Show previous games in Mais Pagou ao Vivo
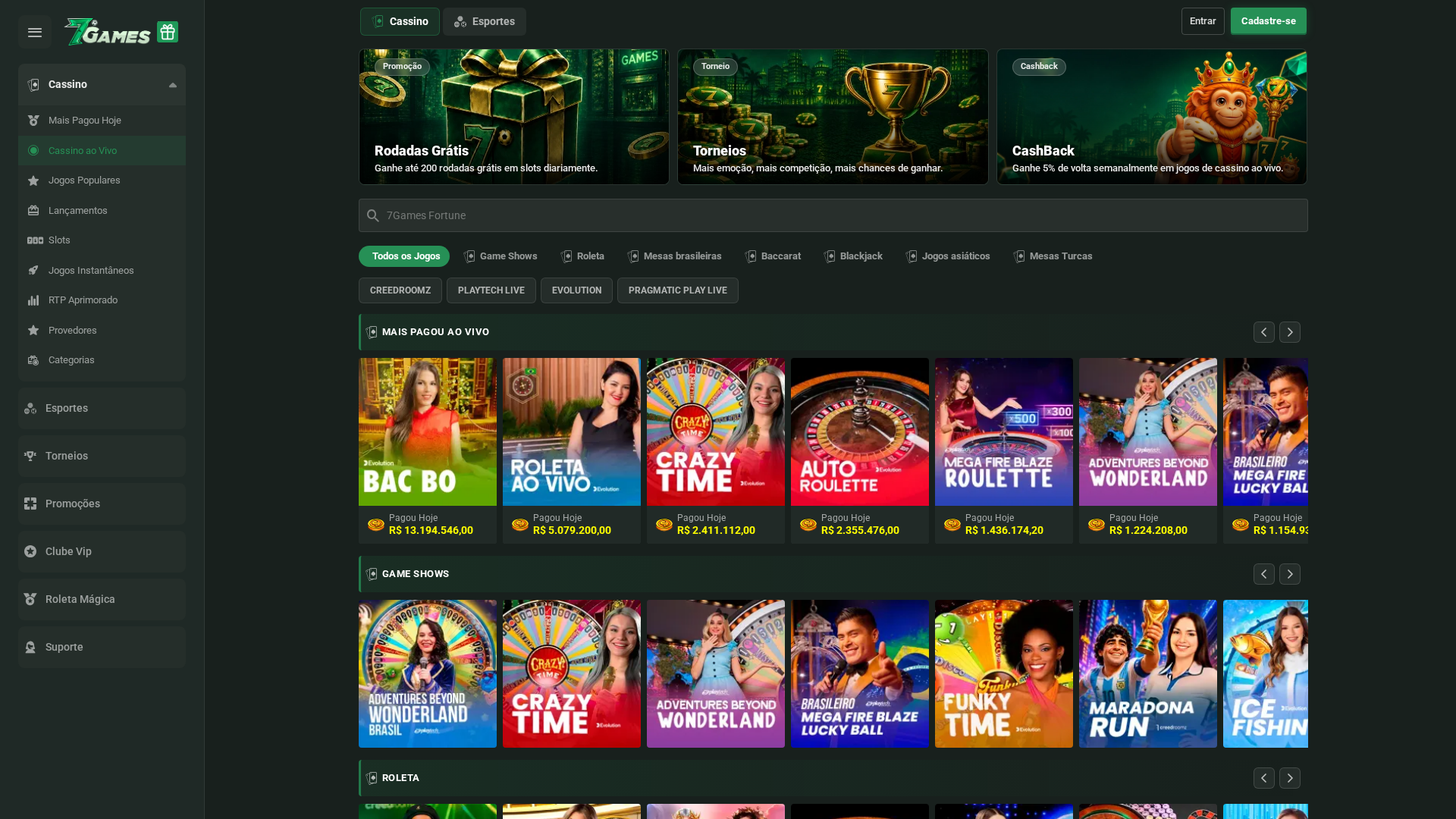 (1264, 332)
